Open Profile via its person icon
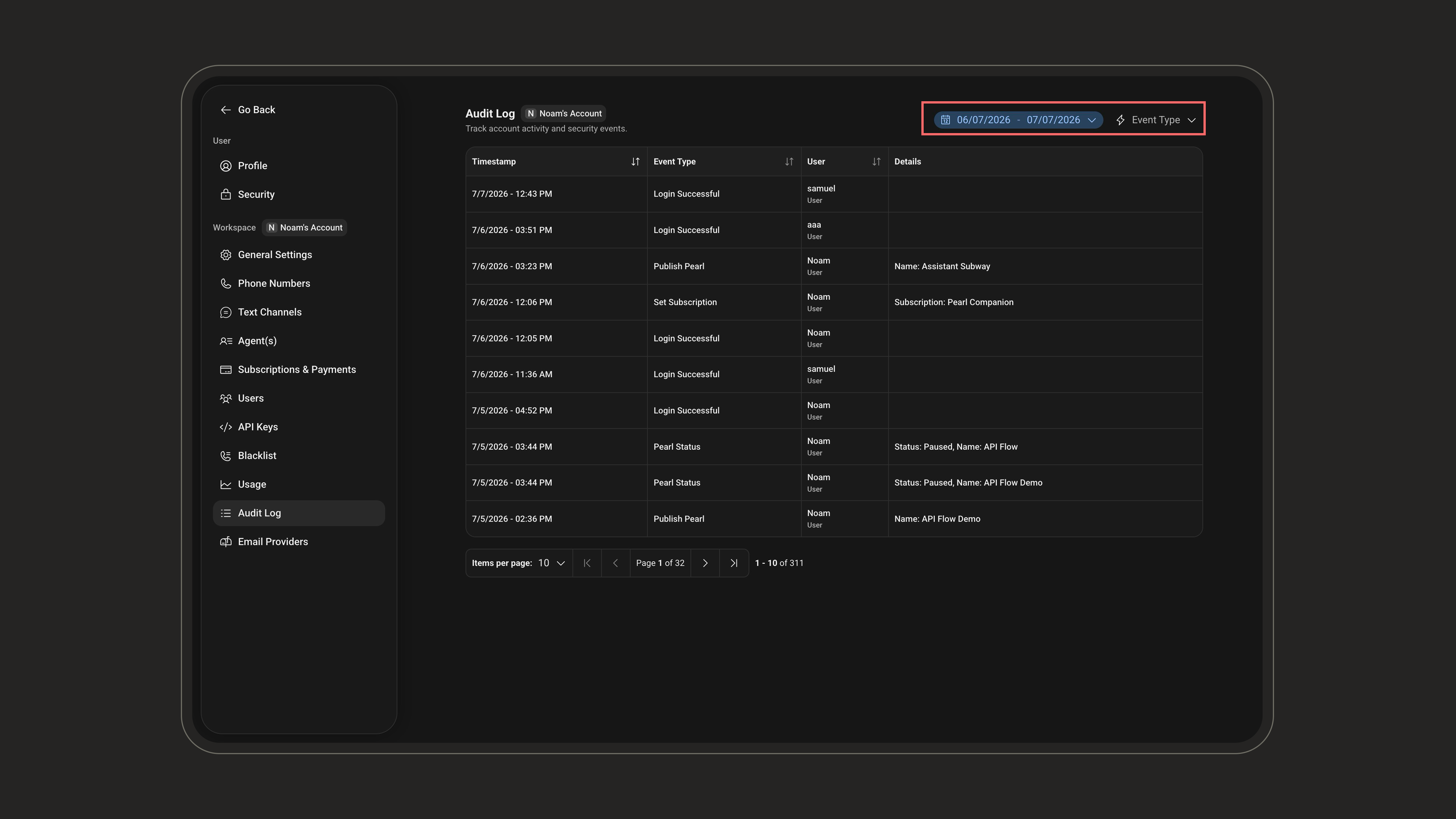 (x=226, y=166)
